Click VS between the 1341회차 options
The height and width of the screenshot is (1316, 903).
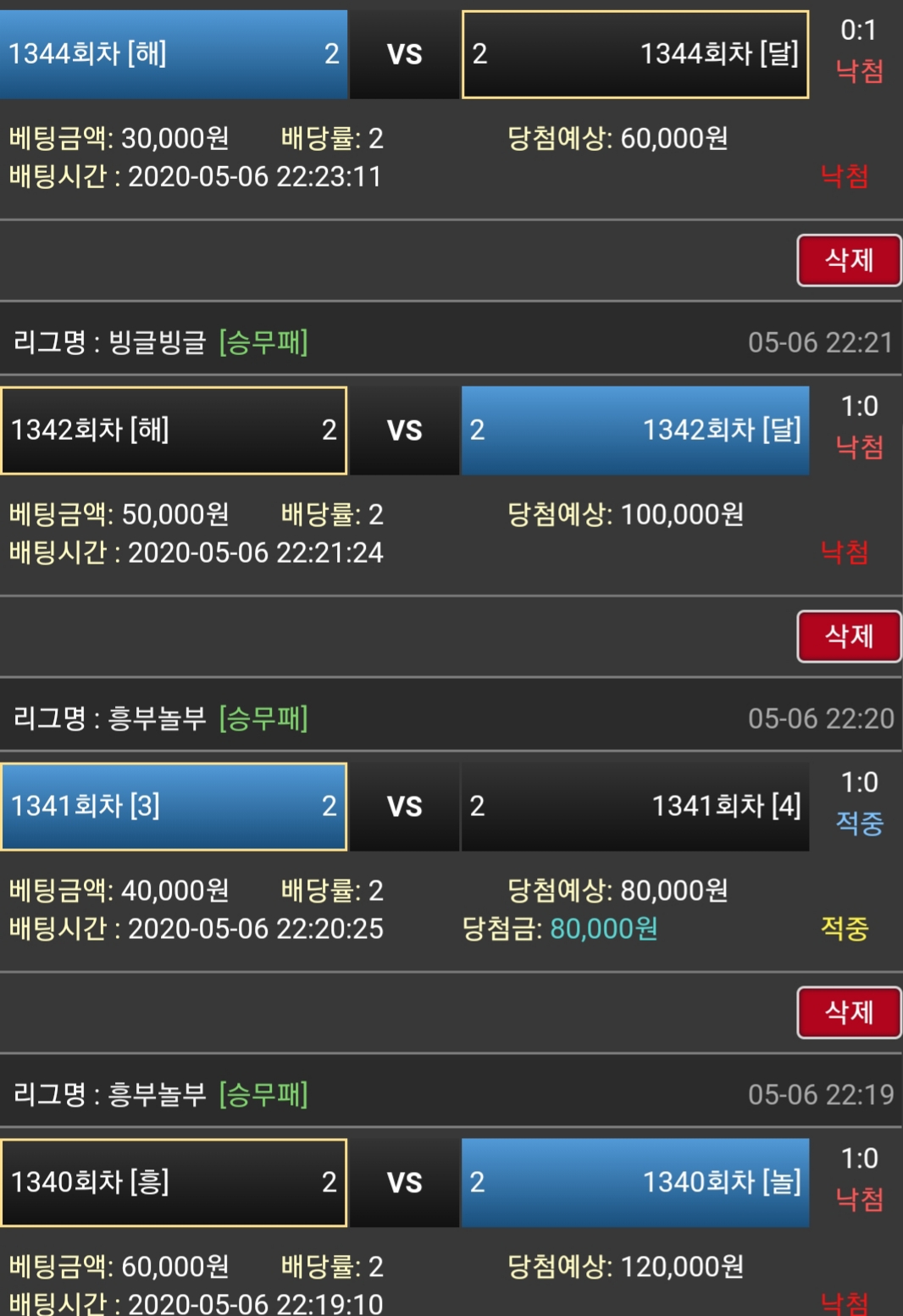pos(404,807)
